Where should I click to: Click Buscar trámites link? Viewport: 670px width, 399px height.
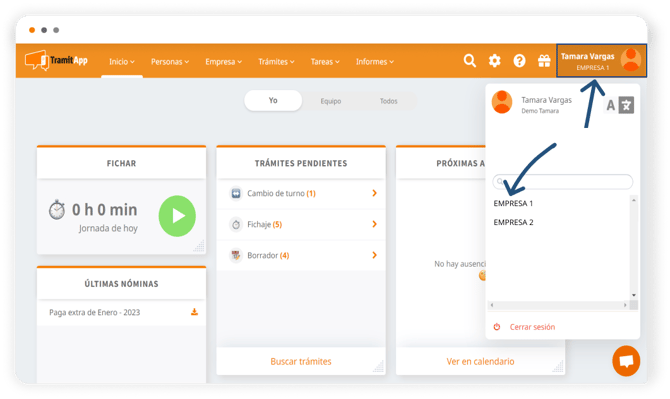click(301, 361)
